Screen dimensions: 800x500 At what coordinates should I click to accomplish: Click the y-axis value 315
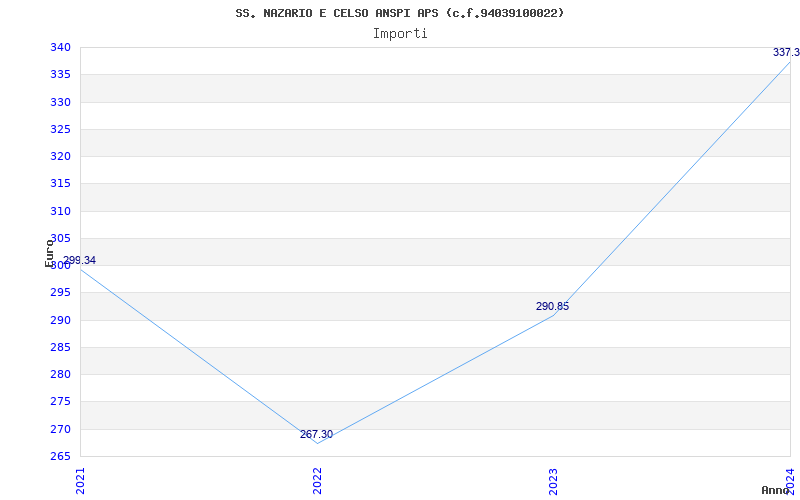(x=59, y=184)
